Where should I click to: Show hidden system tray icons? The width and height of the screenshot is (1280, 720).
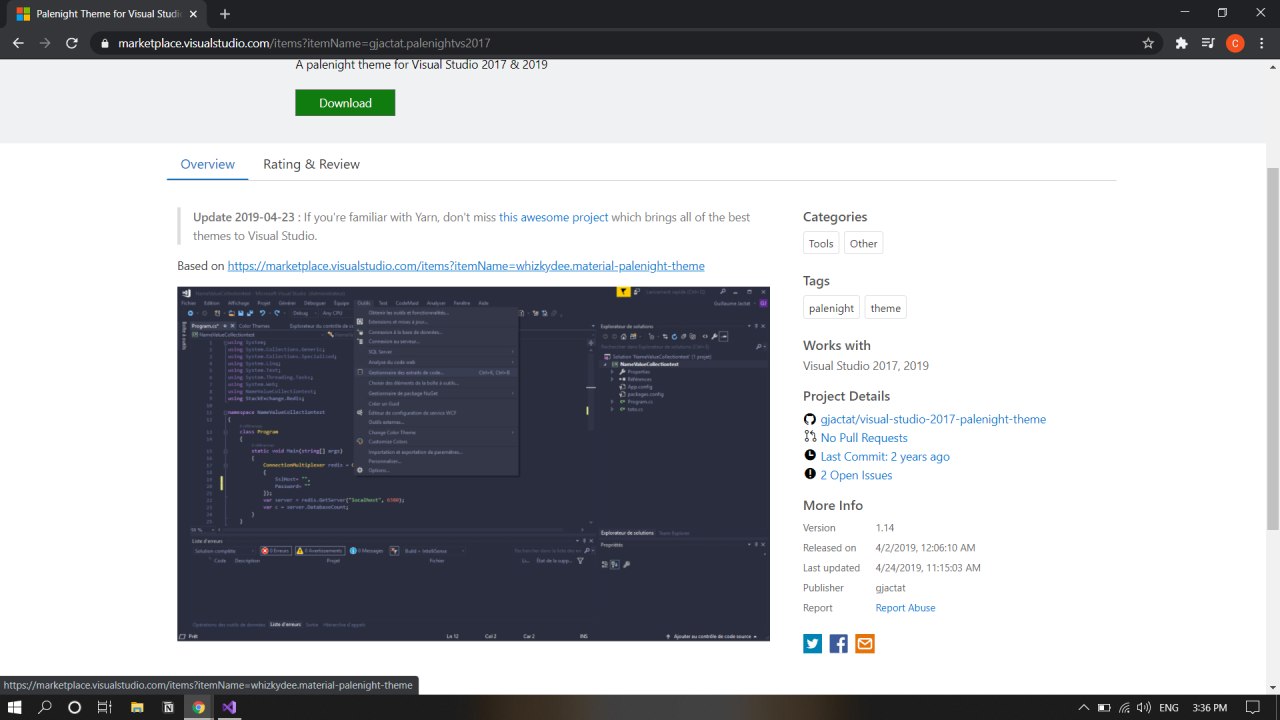coord(1083,708)
